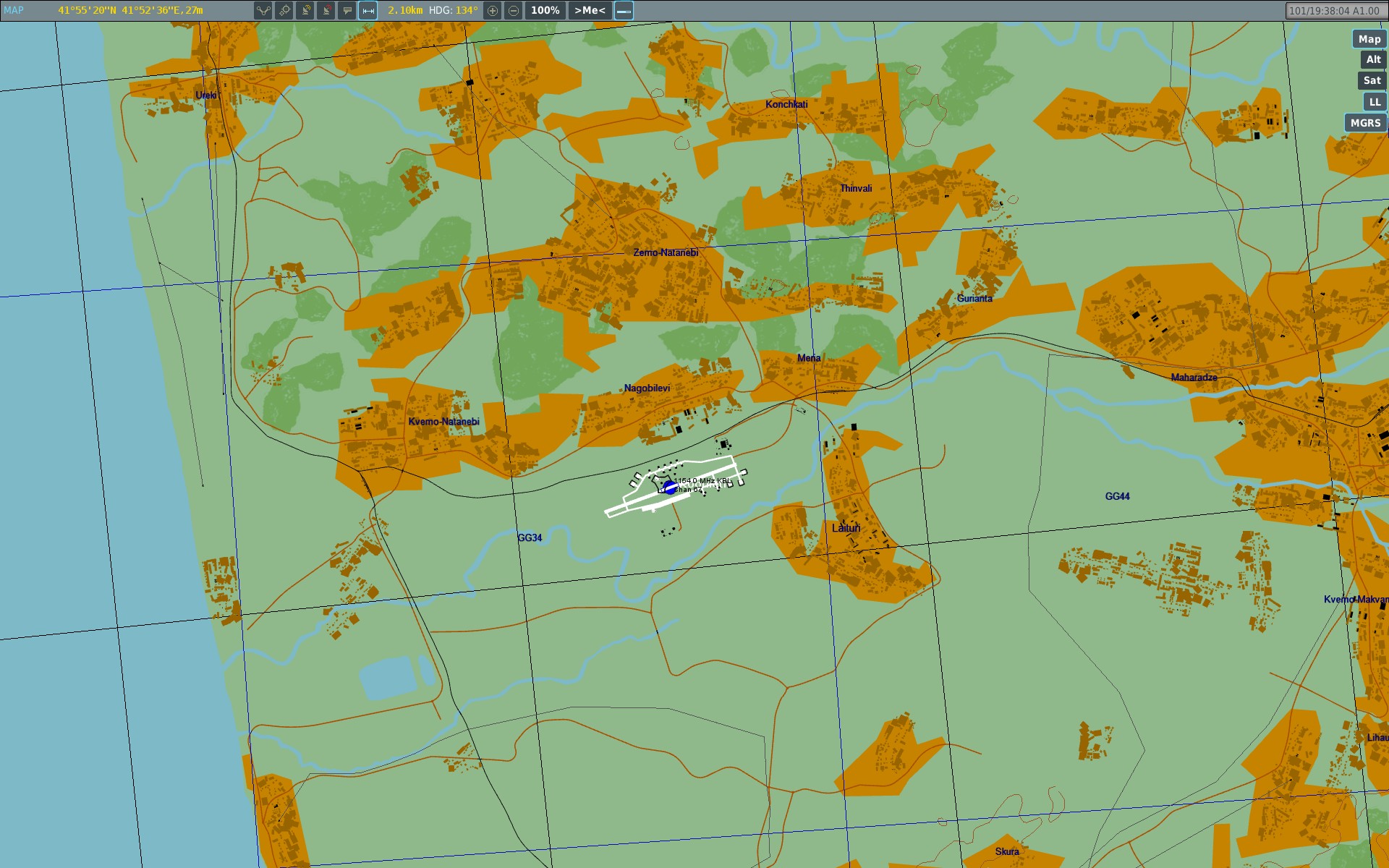The height and width of the screenshot is (868, 1389).
Task: Click the Konchkati town label
Action: point(786,104)
